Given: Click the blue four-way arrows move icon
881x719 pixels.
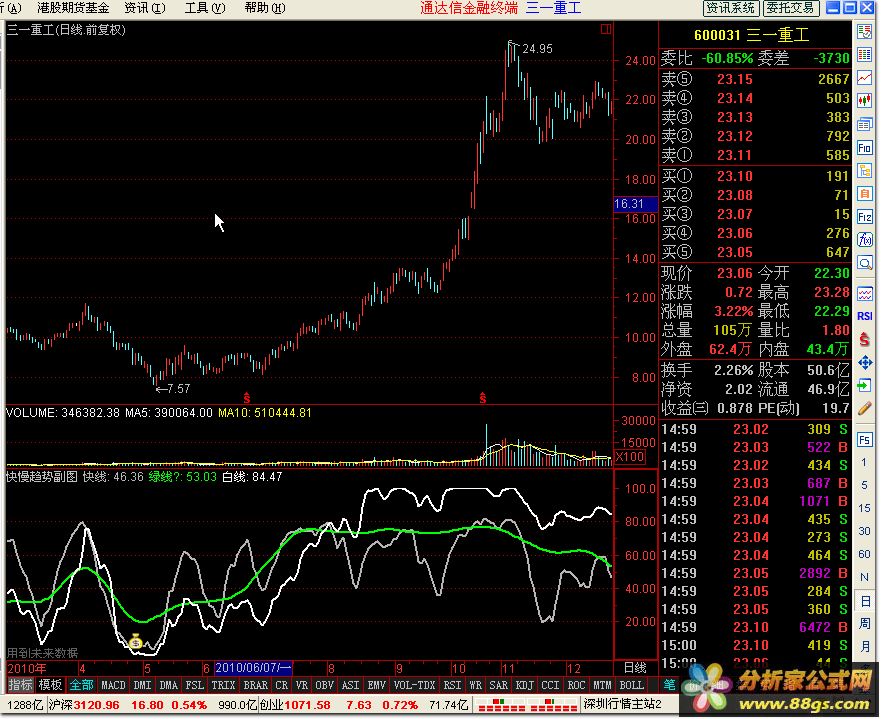Looking at the screenshot, I should [x=865, y=362].
